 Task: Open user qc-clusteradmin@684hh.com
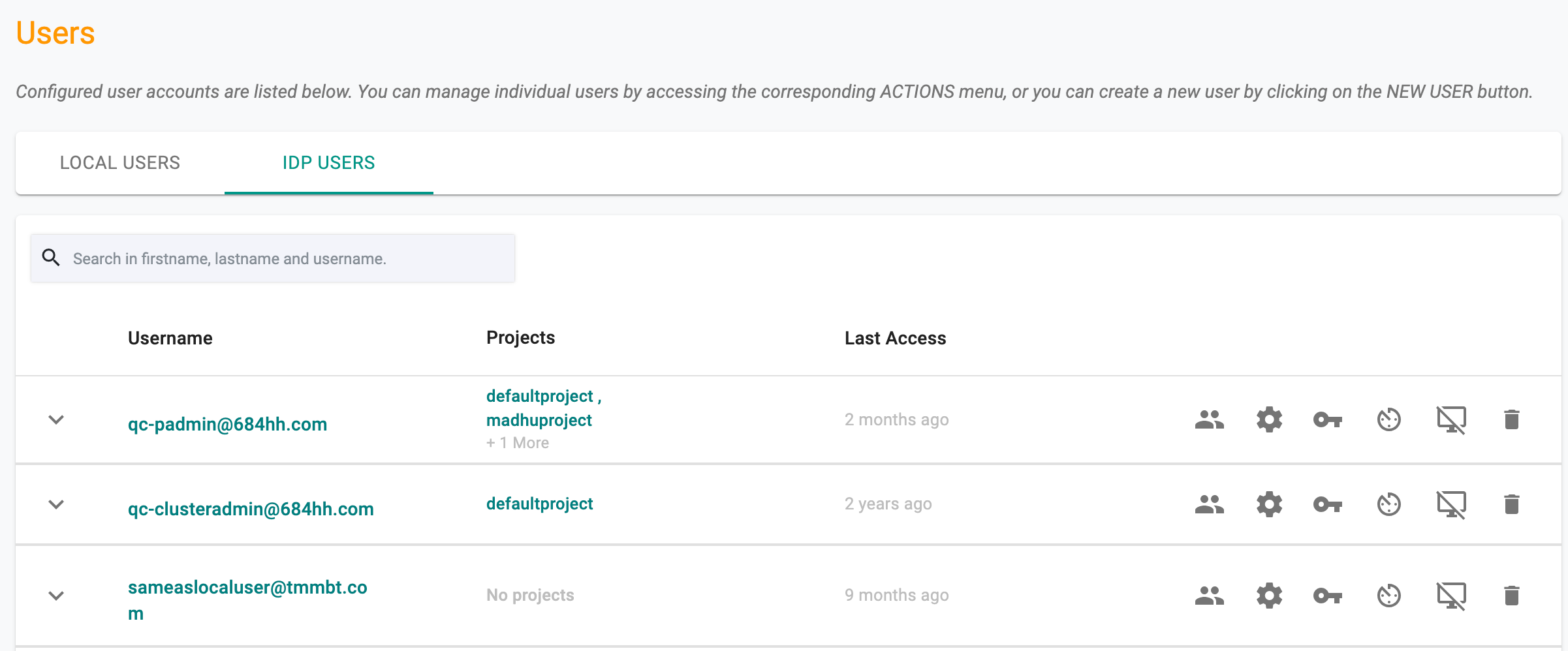pyautogui.click(x=251, y=509)
